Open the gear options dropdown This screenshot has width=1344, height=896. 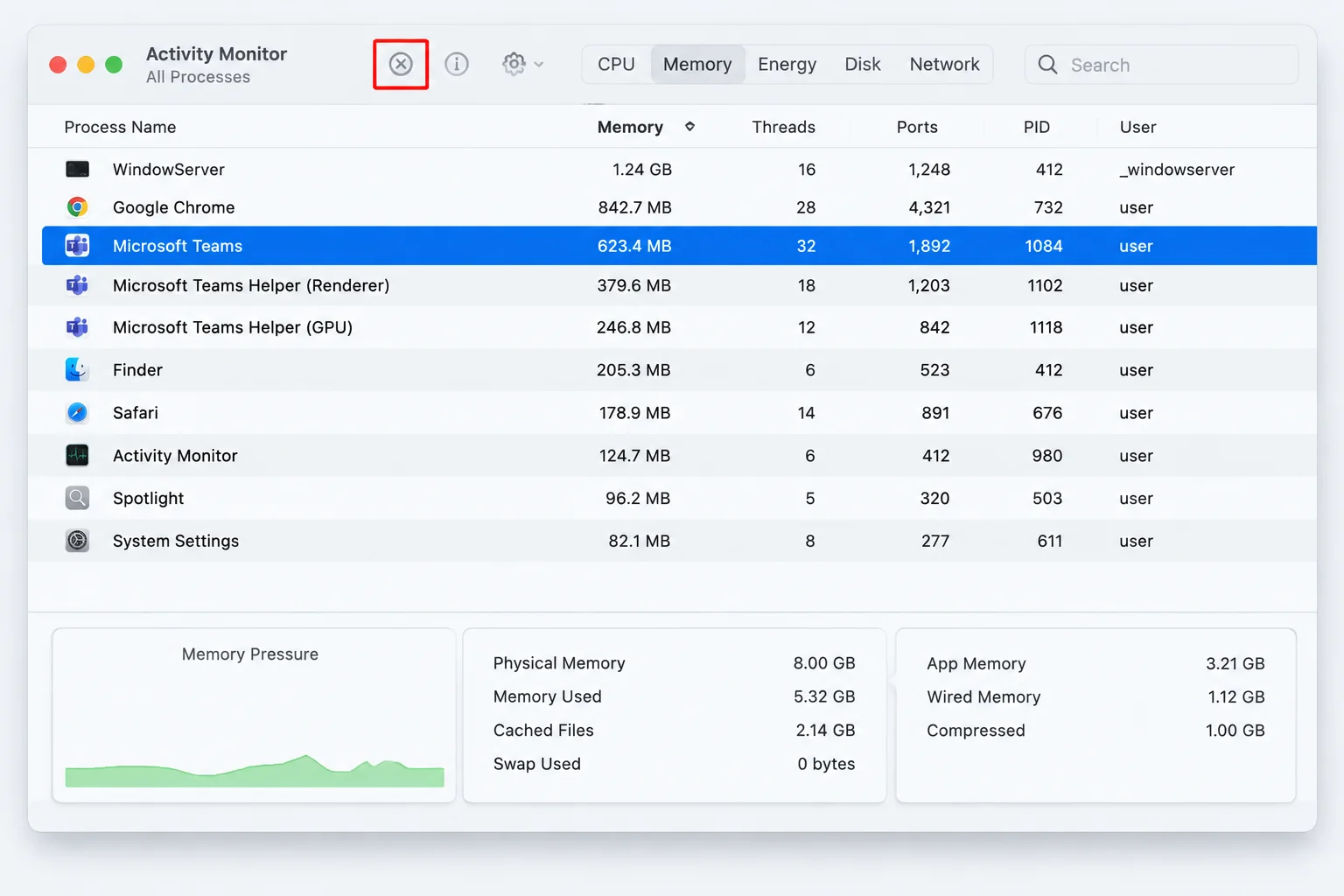(522, 64)
